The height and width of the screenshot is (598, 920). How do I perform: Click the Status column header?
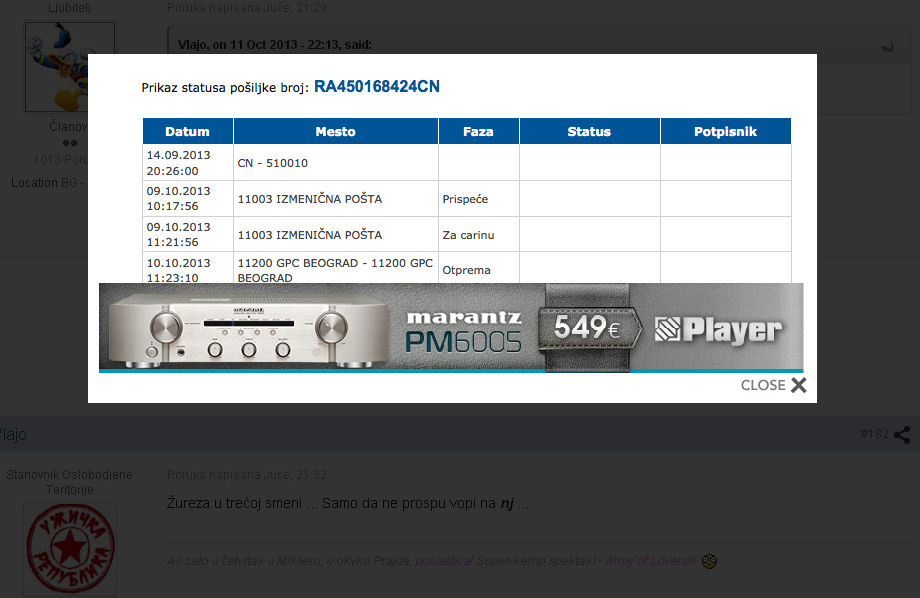(589, 131)
